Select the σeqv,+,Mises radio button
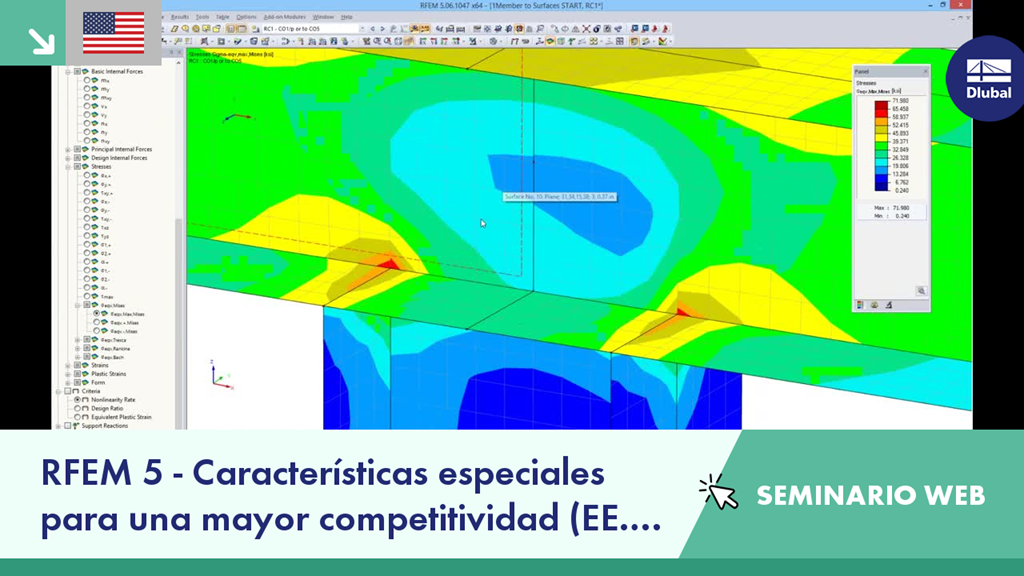This screenshot has width=1024, height=576. click(97, 322)
